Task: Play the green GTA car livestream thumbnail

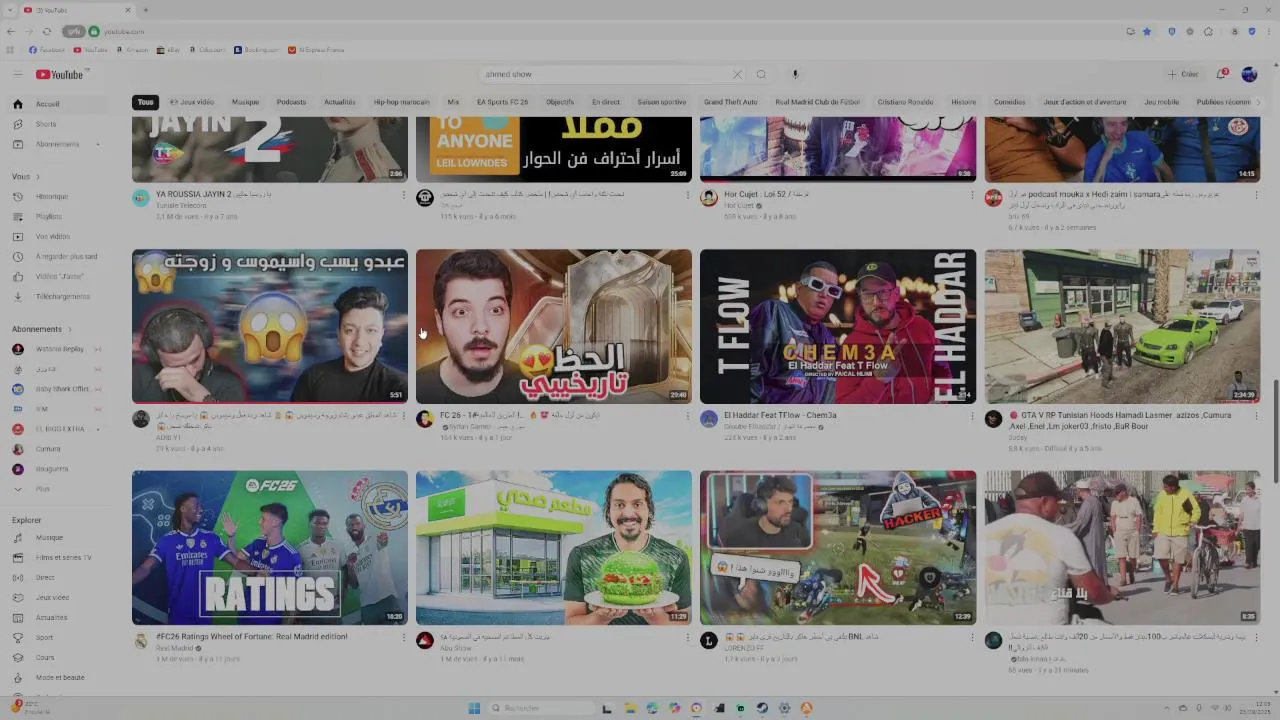Action: tap(1122, 326)
